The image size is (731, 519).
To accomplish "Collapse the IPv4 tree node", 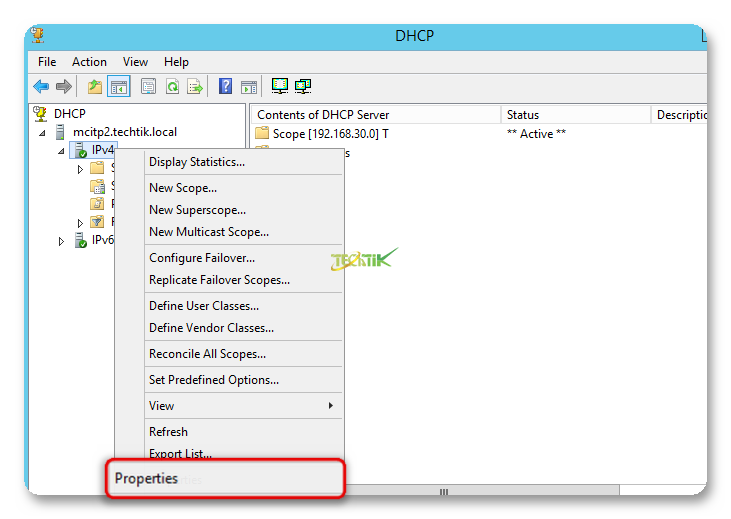I will coord(61,152).
